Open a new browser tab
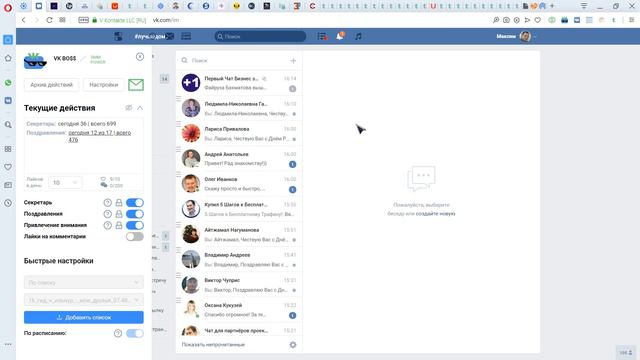The height and width of the screenshot is (360, 640). [552, 6]
